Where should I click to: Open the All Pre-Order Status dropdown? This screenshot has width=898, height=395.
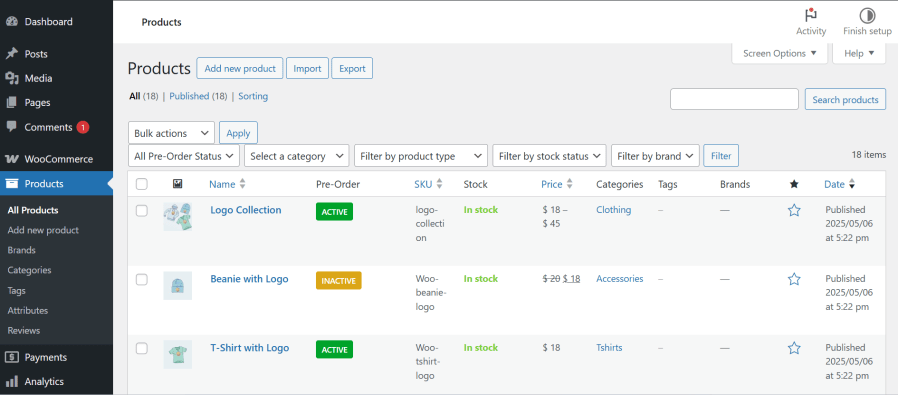coord(184,156)
